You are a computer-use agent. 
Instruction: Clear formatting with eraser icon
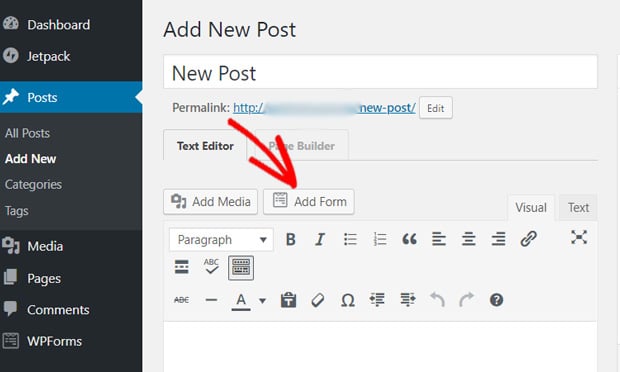point(318,300)
